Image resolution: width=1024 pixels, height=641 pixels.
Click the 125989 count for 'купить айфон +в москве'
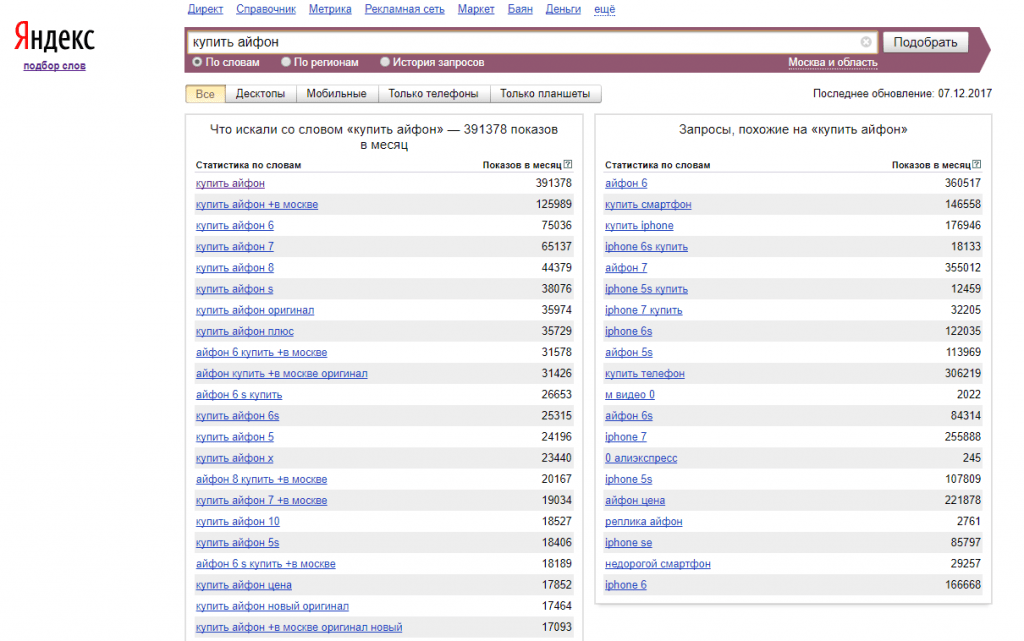[554, 204]
